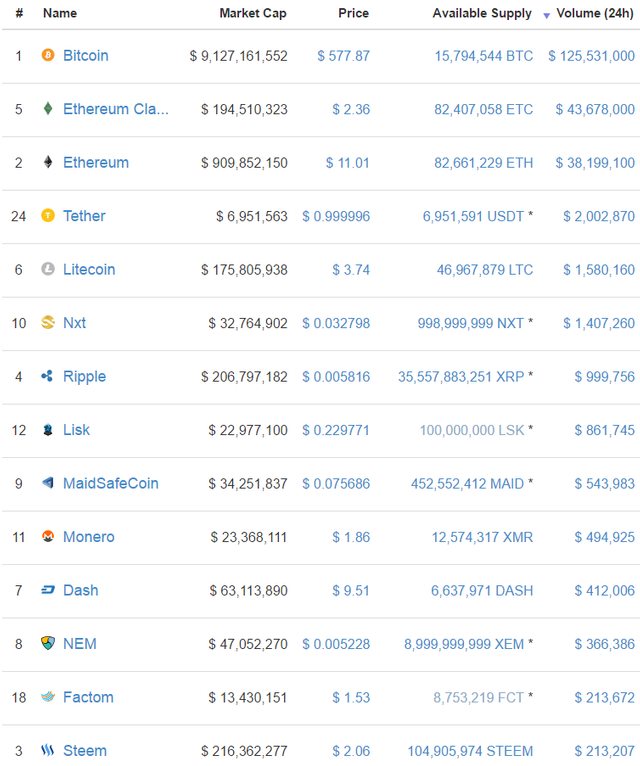Click the Ripple logo icon
Screen dimensions: 640x766
click(47, 376)
